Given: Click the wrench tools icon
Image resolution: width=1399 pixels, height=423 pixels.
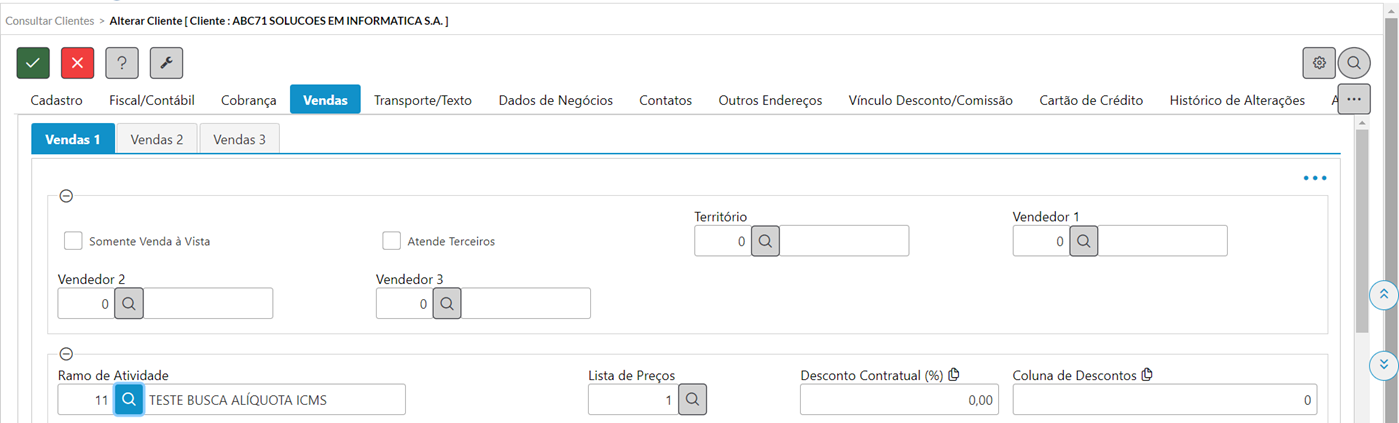Looking at the screenshot, I should [x=166, y=63].
